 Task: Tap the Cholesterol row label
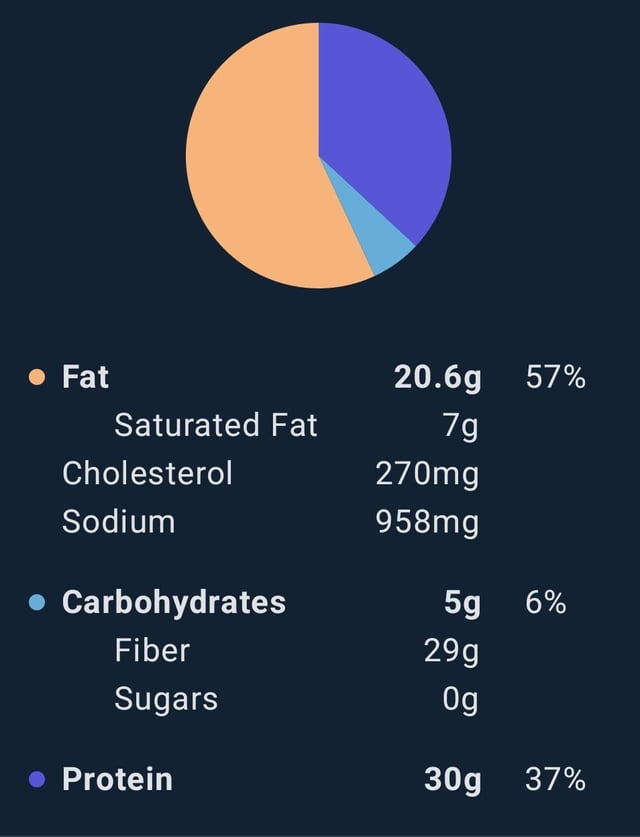pos(147,473)
